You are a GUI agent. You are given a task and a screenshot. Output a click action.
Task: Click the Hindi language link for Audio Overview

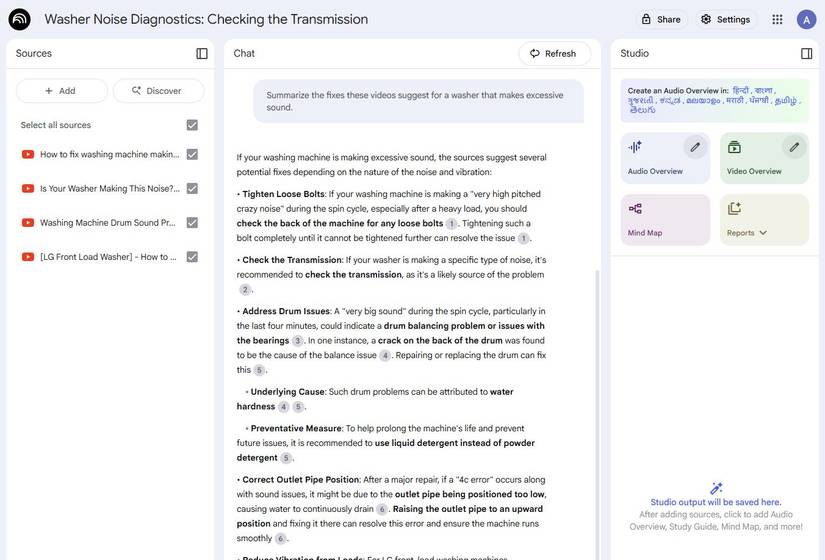pos(740,91)
